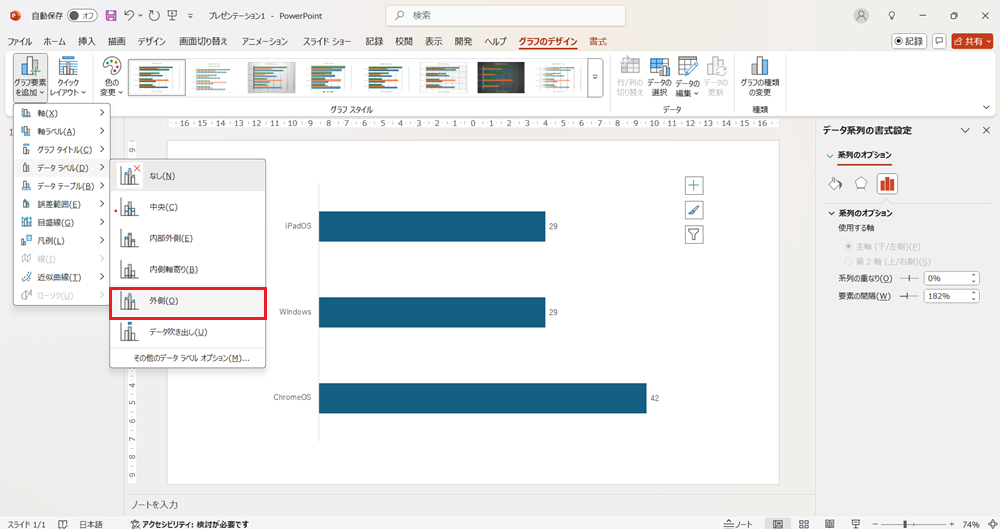Open the データの編集 button
Screen dimensions: 1000x529
688,77
